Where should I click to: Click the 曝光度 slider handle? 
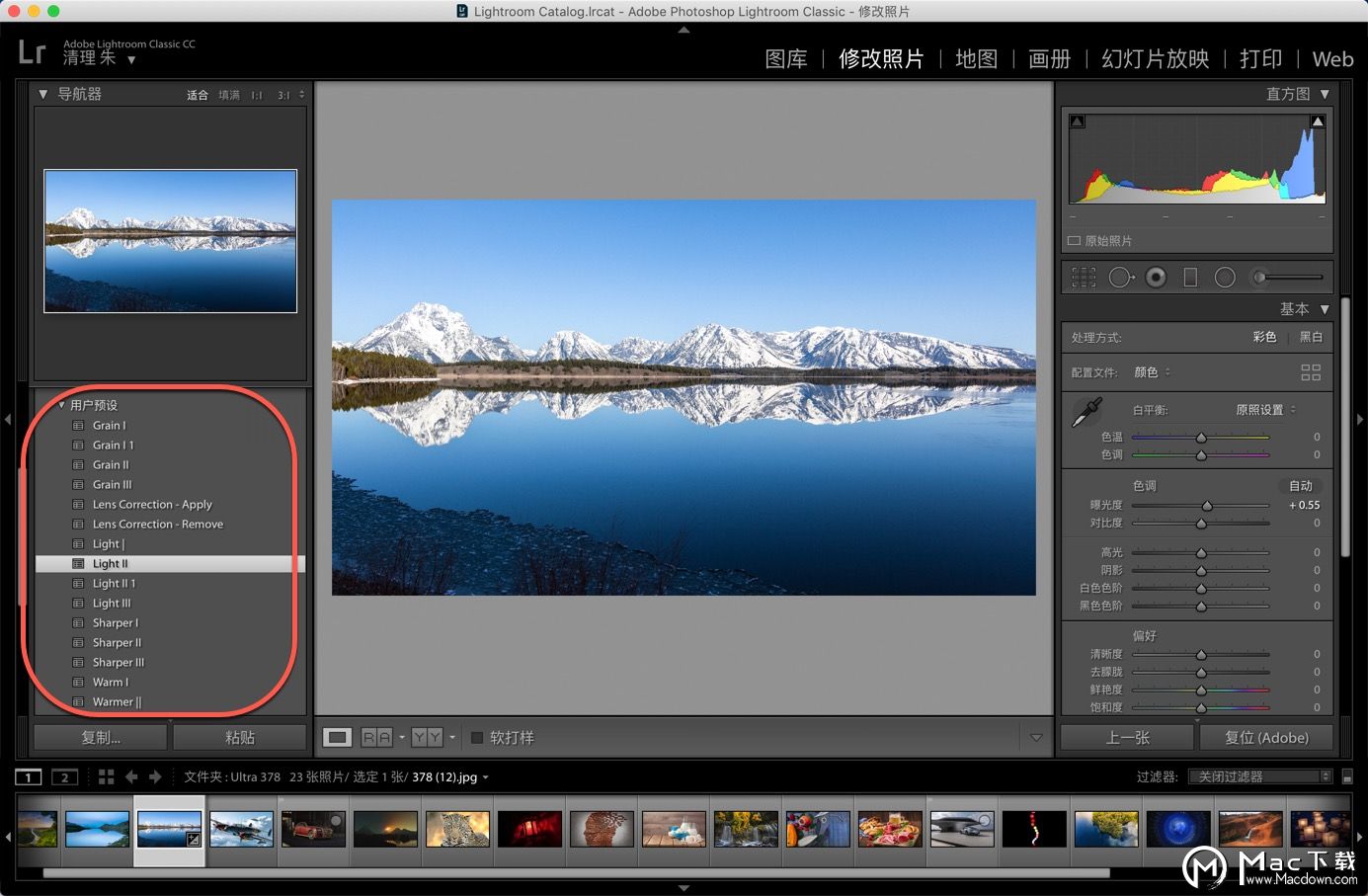[x=1207, y=506]
